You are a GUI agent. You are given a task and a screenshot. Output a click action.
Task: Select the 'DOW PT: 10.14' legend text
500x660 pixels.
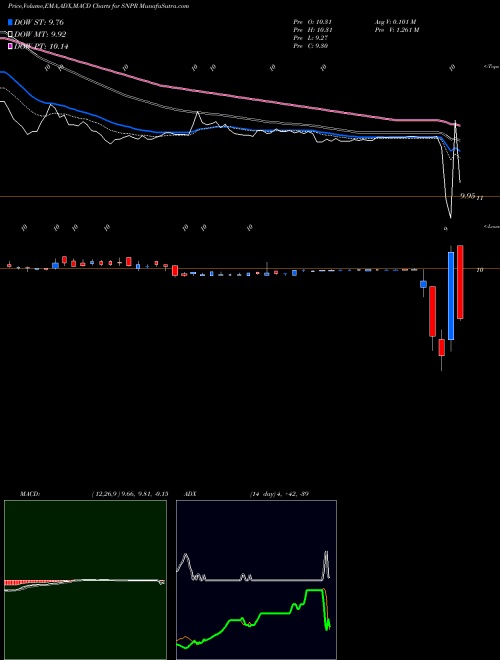(x=41, y=47)
